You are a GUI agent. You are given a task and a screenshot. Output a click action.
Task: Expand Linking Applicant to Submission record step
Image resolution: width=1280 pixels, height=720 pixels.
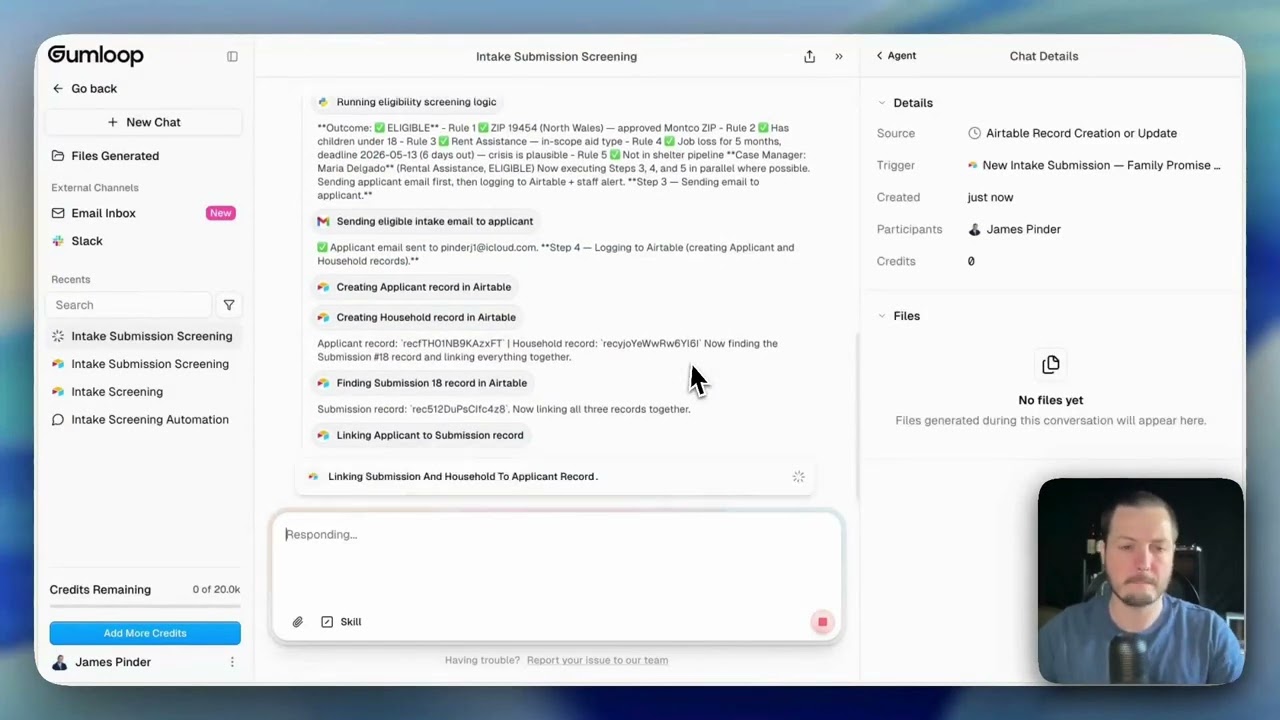tap(420, 435)
